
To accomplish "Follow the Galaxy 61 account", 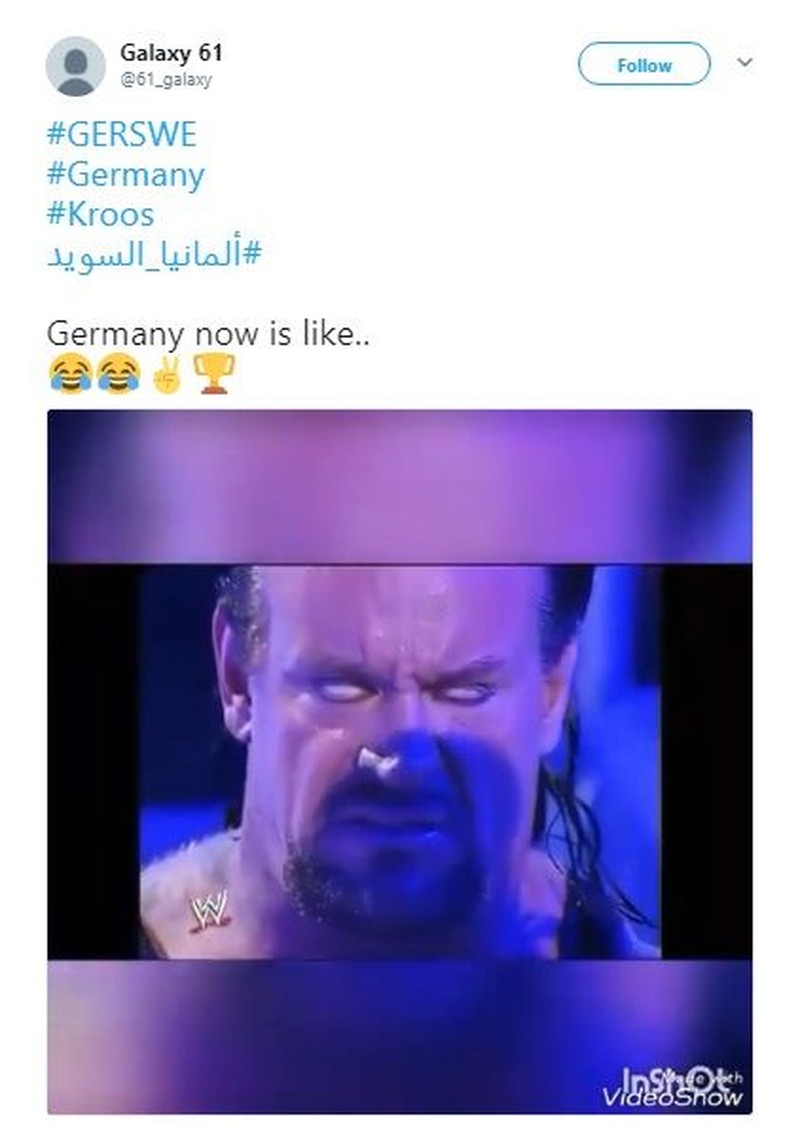I will 644,65.
